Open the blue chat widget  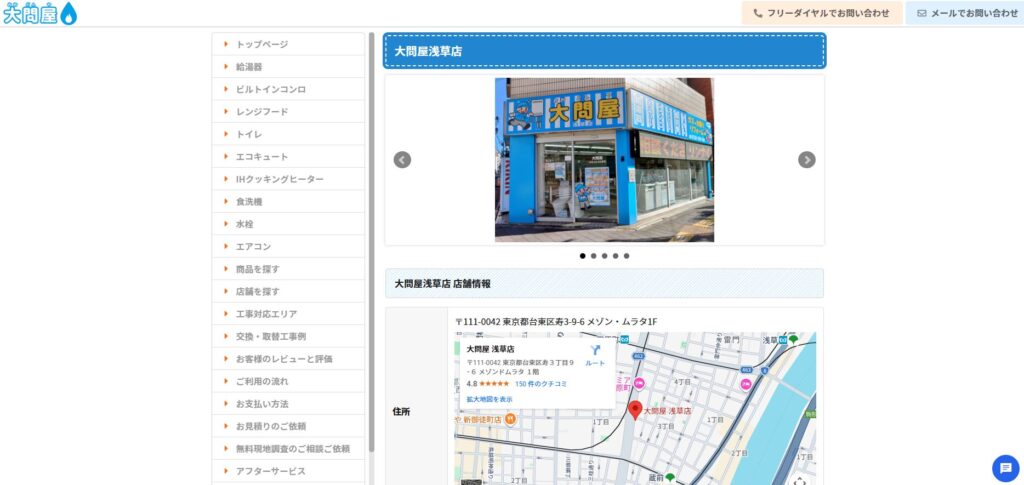tap(1005, 468)
